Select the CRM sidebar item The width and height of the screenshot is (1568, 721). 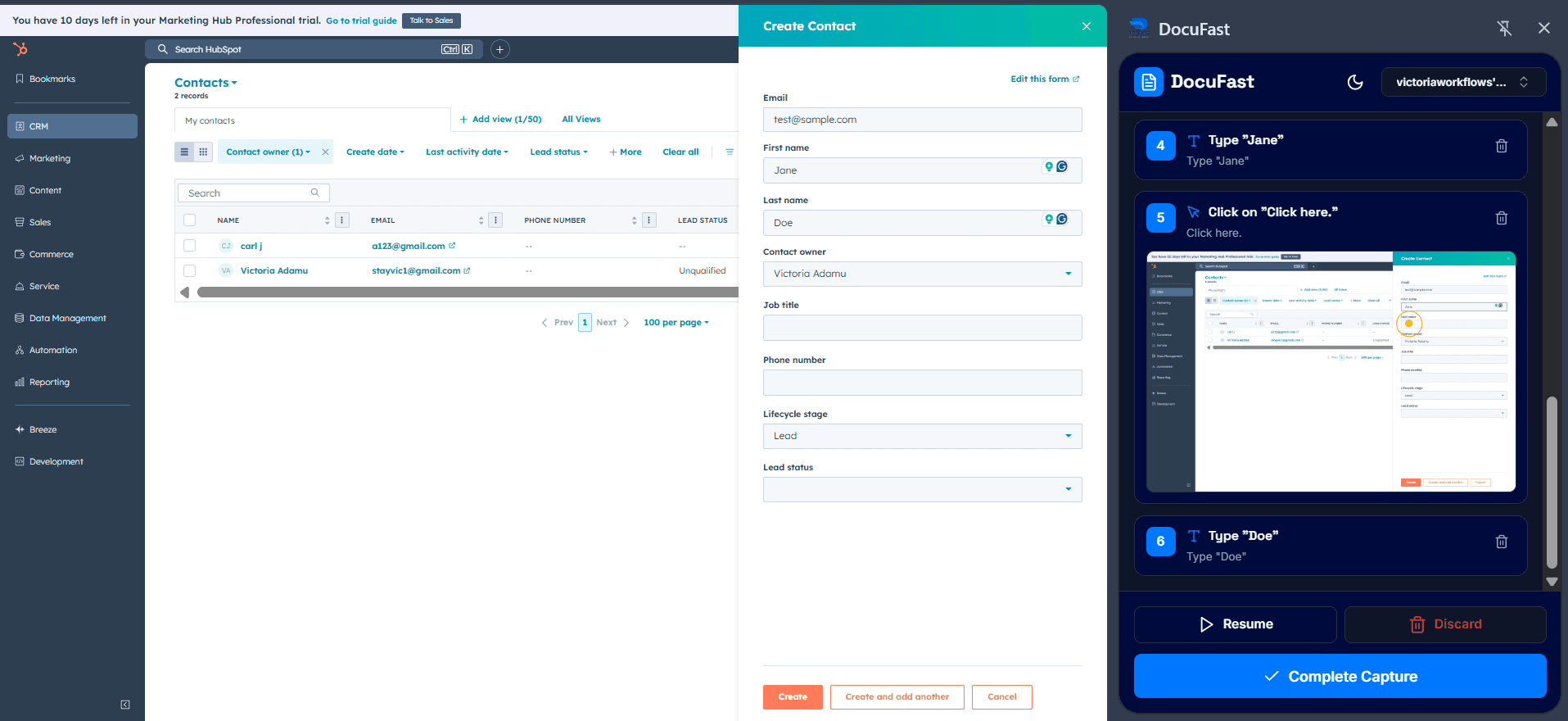(x=72, y=126)
